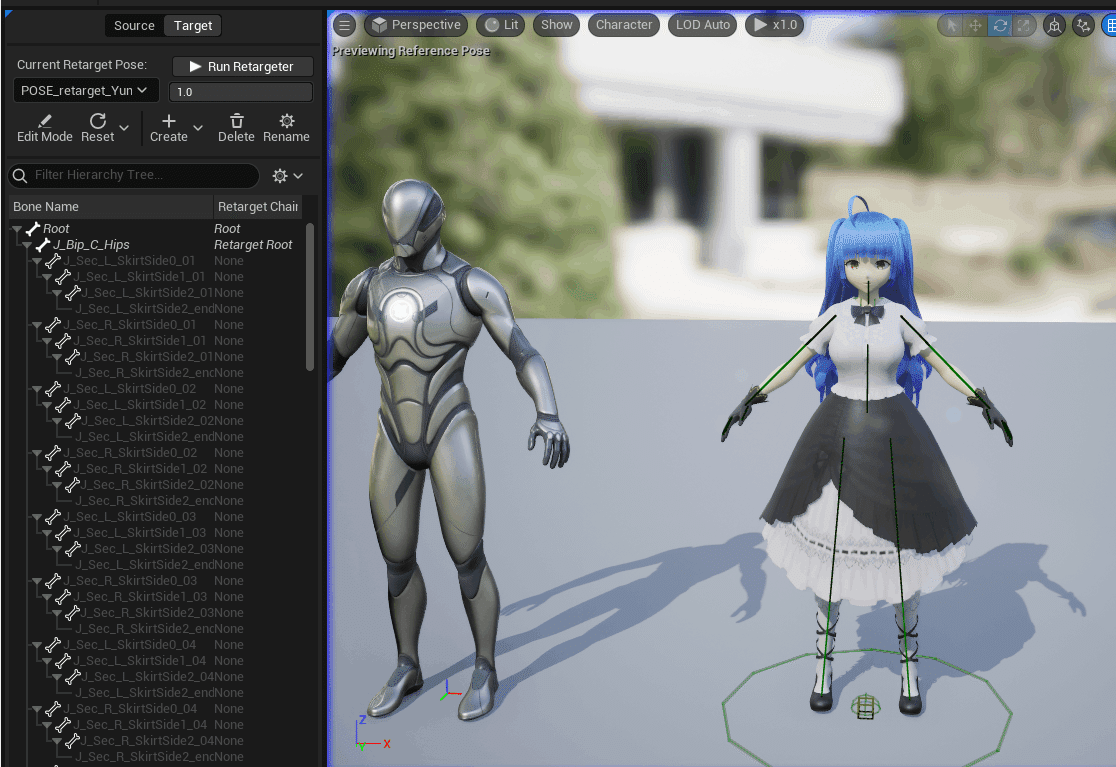The height and width of the screenshot is (767, 1116).
Task: Click the Rename pose gear icon
Action: coord(286,120)
